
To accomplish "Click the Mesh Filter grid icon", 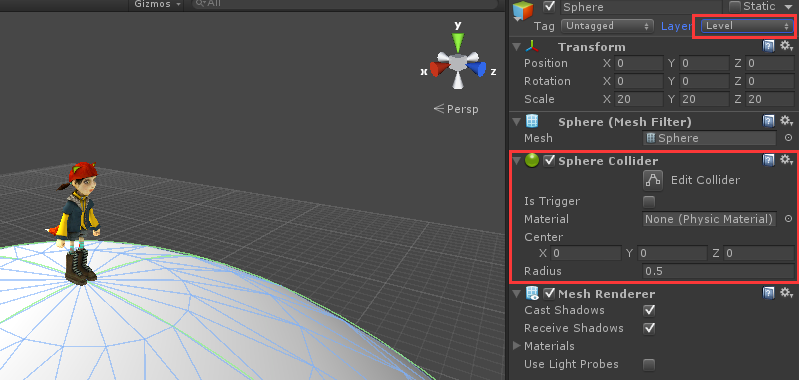I will (532, 121).
